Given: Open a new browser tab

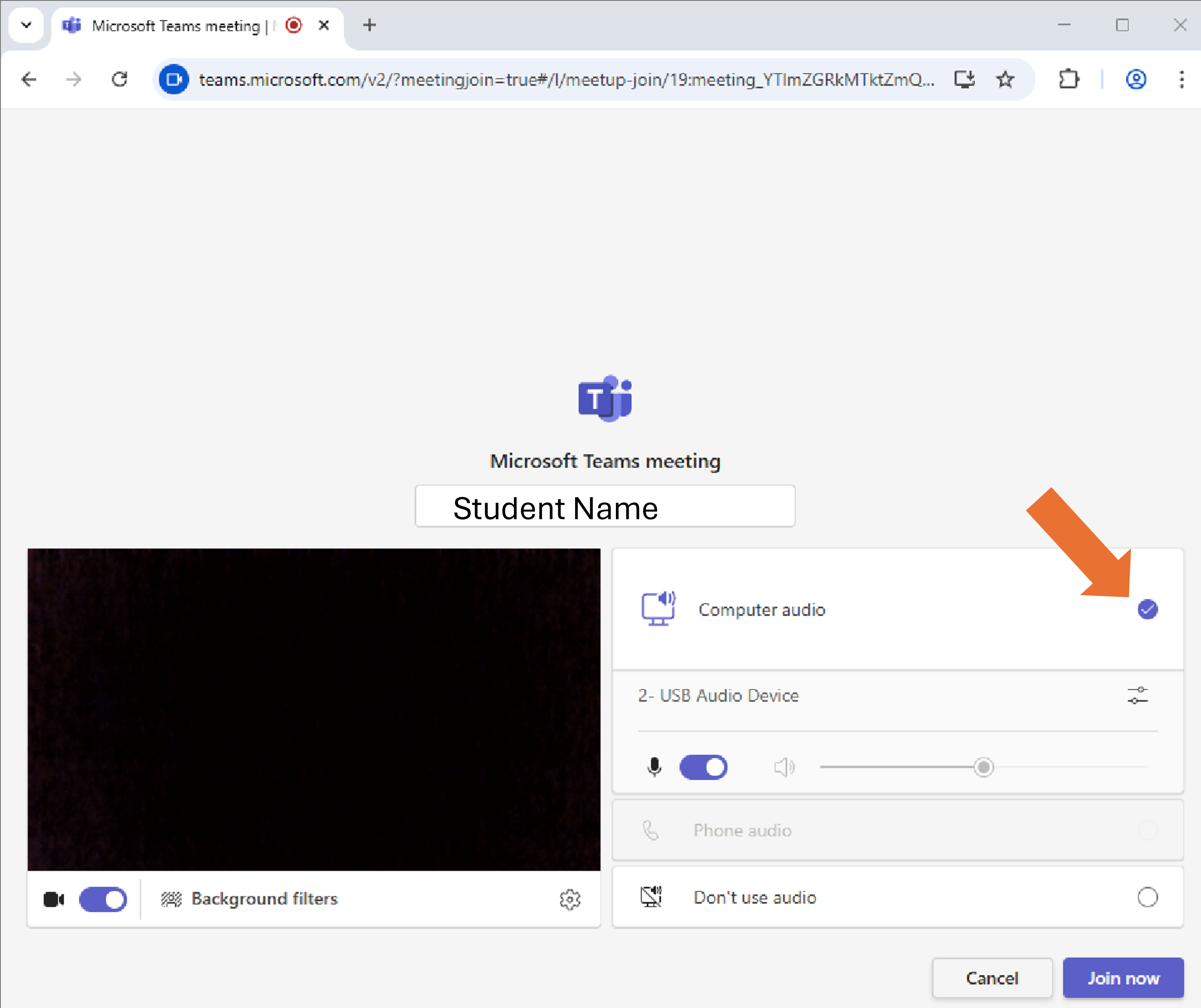Looking at the screenshot, I should (x=370, y=25).
